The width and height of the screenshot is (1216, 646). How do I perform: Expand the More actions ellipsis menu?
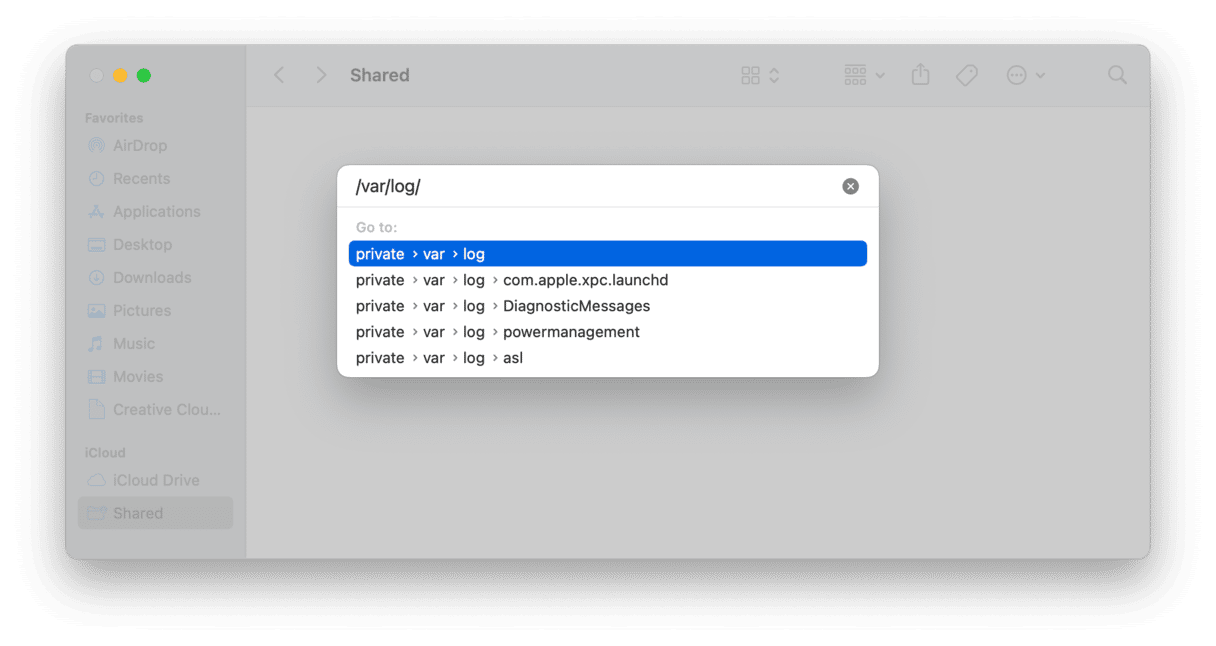pos(1025,75)
